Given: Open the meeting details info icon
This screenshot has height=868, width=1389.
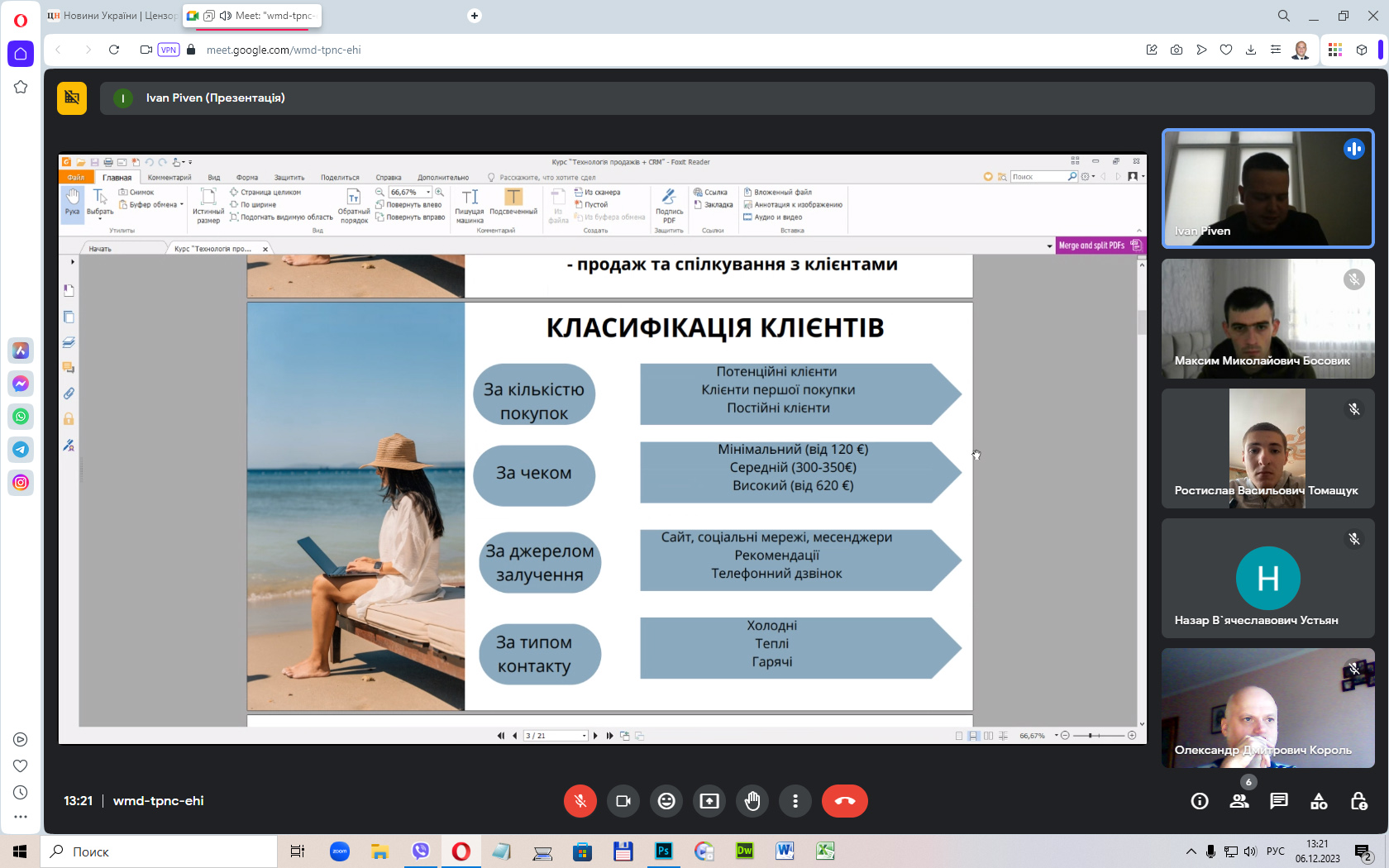Looking at the screenshot, I should [1200, 801].
